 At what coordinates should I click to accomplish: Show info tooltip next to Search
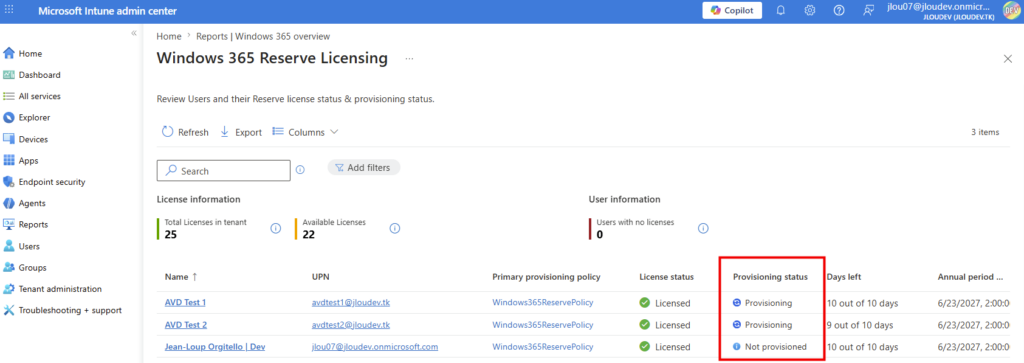[300, 169]
